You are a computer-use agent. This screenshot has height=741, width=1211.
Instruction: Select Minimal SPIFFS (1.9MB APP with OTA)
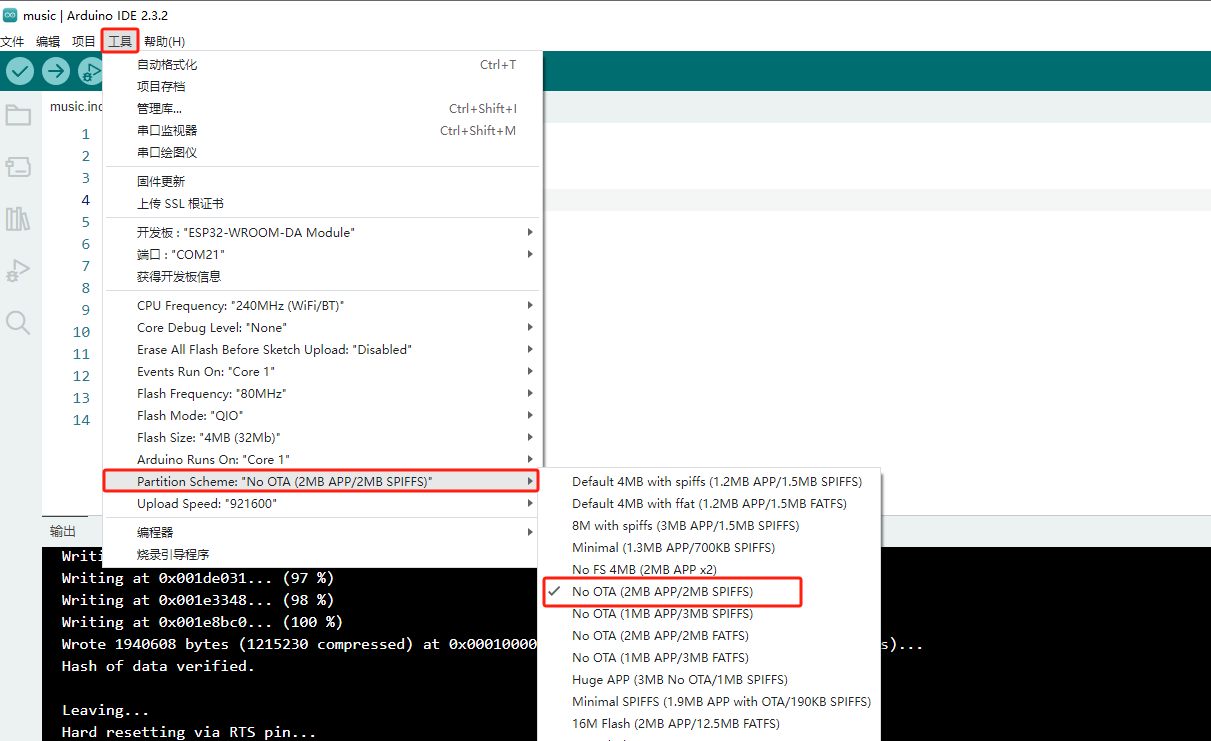[709, 701]
